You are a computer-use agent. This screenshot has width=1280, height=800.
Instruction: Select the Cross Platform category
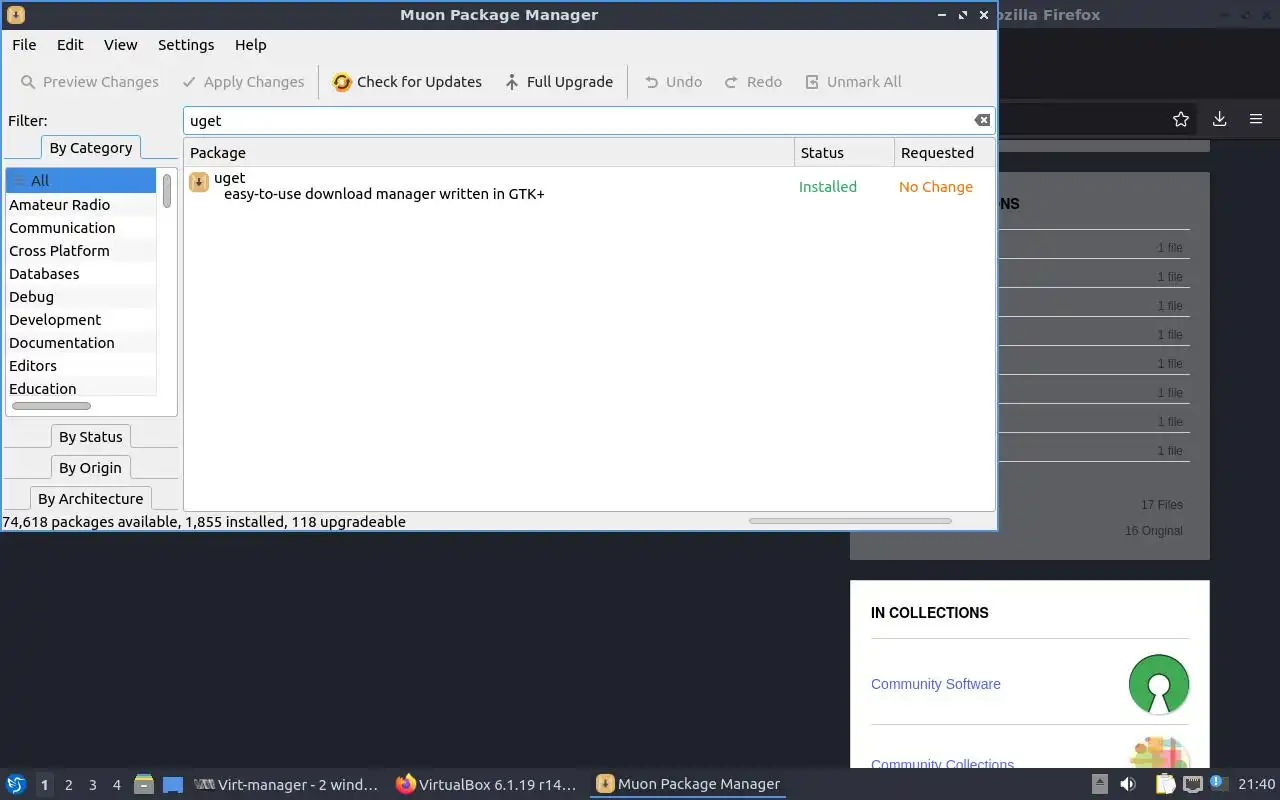click(x=81, y=251)
